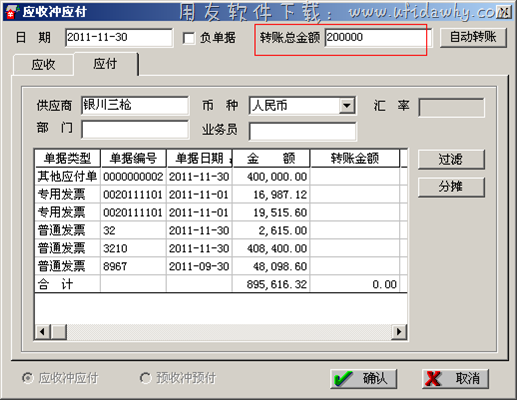The image size is (517, 400).
Task: Click the 供应商 field with 银川三枪
Action: coord(135,106)
